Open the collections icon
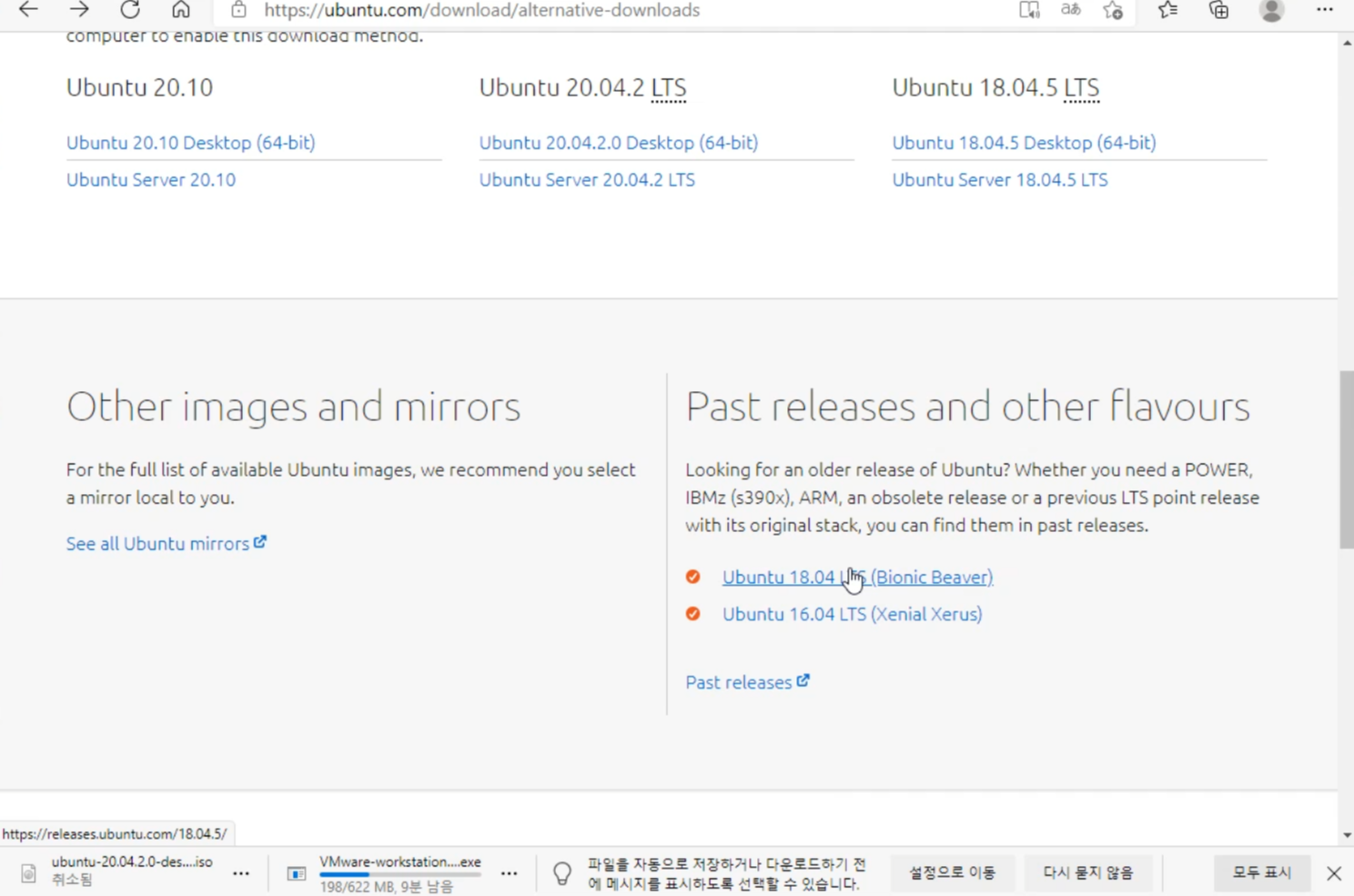Viewport: 1354px width, 896px height. point(1218,10)
